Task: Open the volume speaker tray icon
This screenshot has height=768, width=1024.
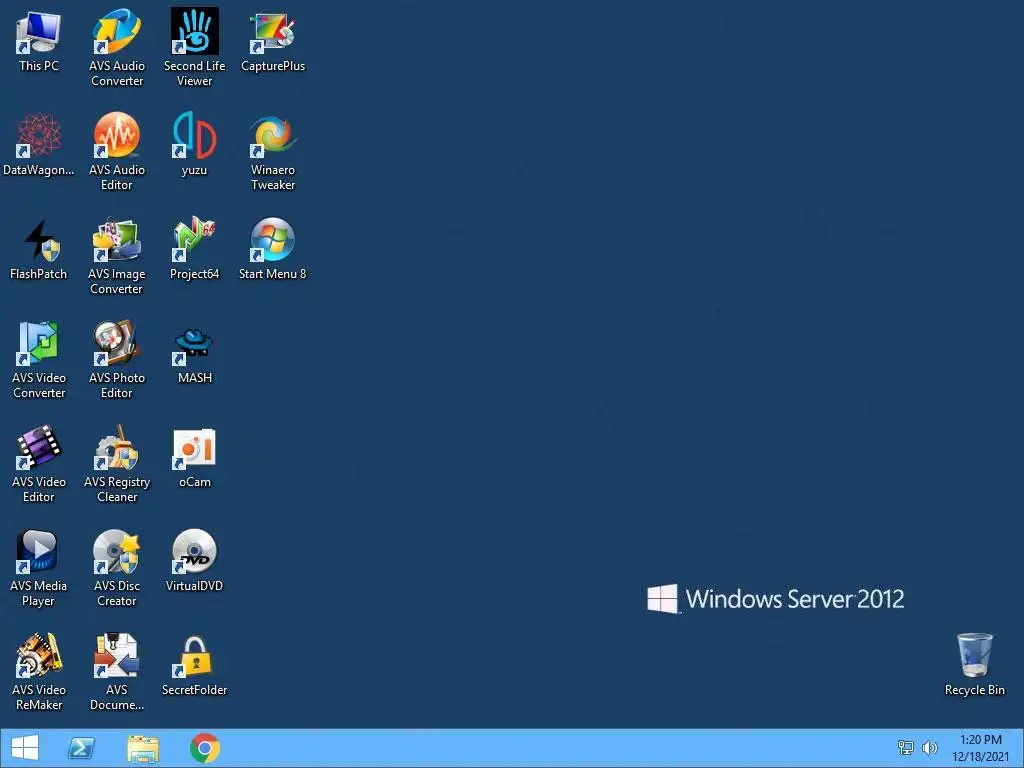Action: click(929, 748)
